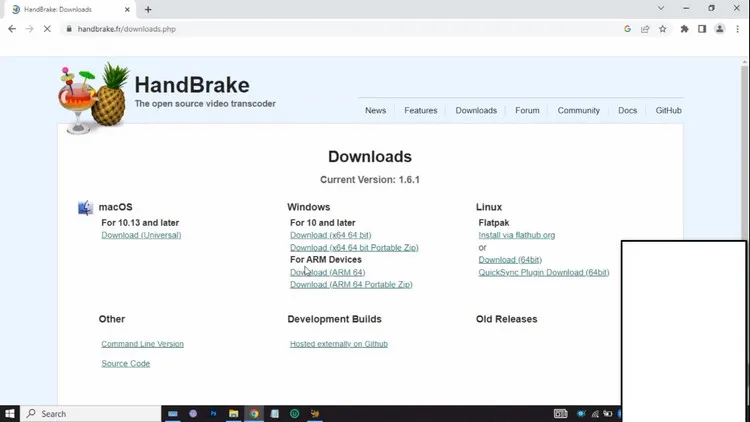Click the lock icon in the address bar

click(69, 29)
